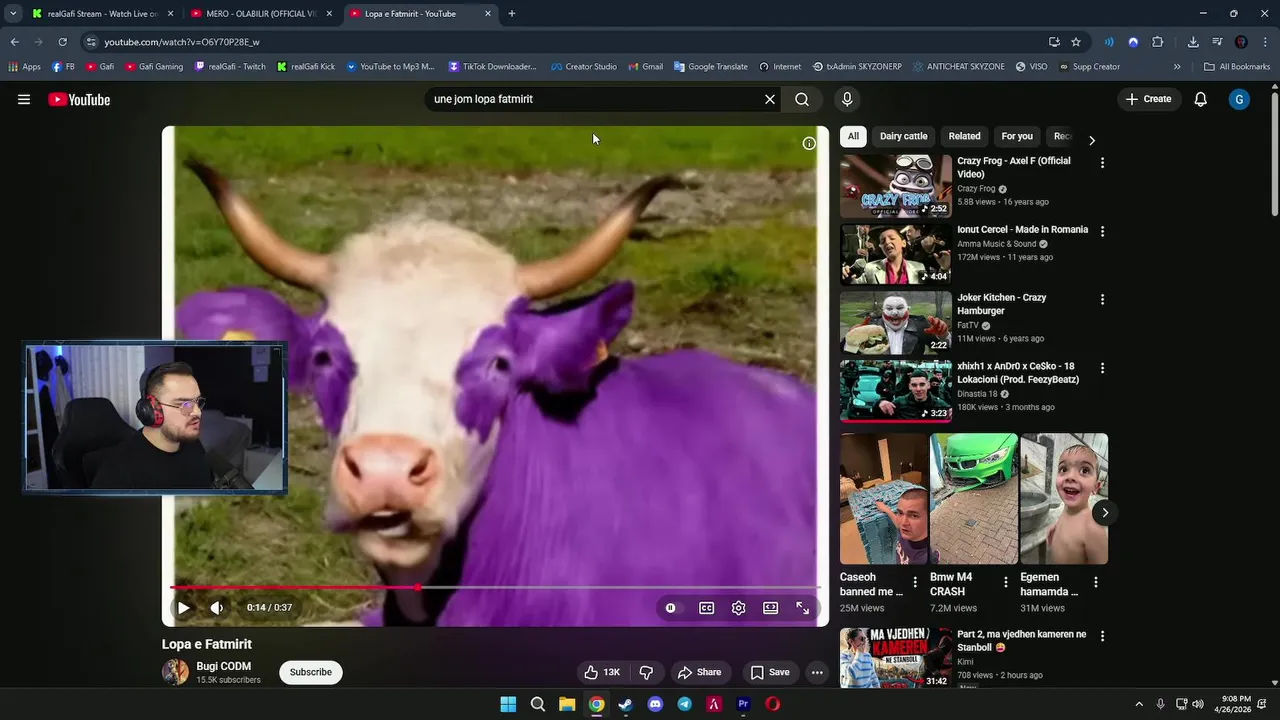This screenshot has height=720, width=1280.
Task: Like the video with 13K likes
Action: click(603, 672)
